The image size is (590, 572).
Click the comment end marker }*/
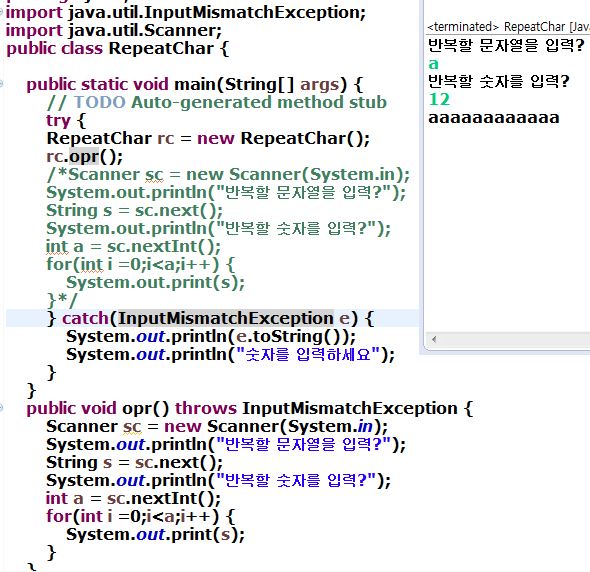(62, 300)
